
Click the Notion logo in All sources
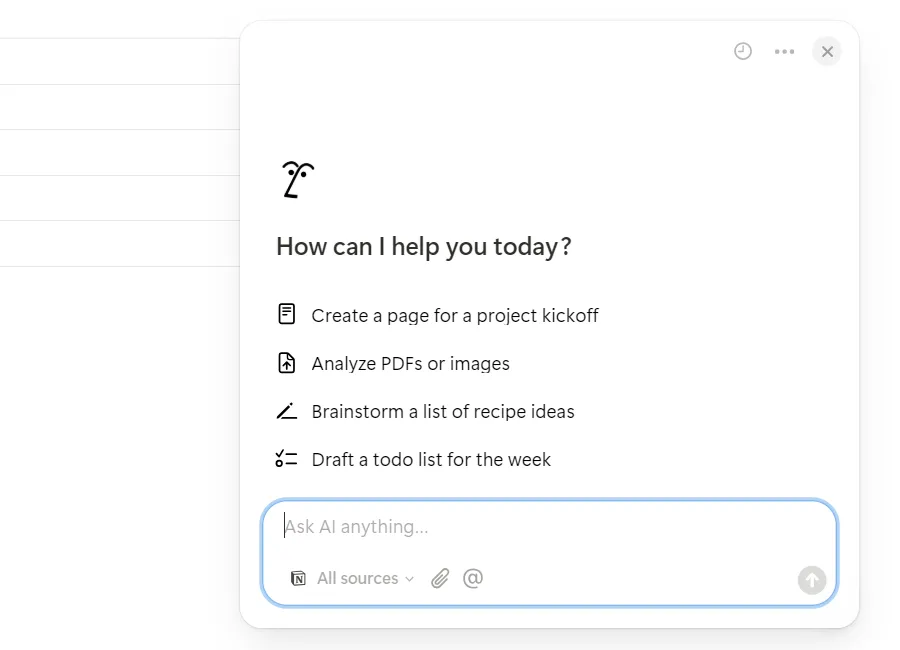point(298,578)
